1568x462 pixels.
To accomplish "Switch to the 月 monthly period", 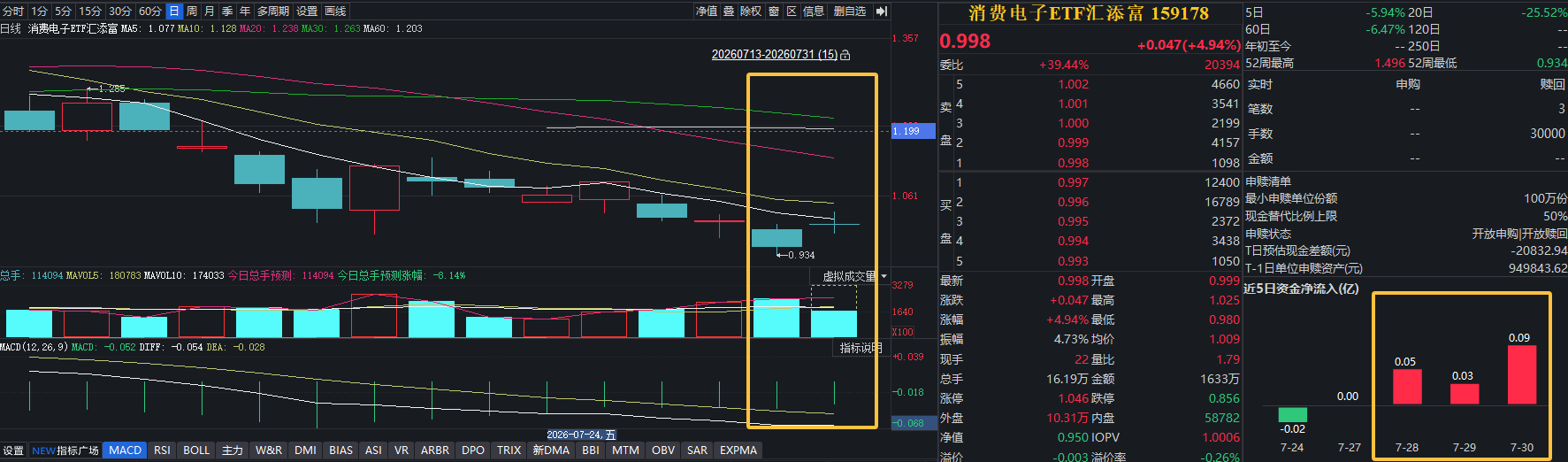I will [210, 12].
